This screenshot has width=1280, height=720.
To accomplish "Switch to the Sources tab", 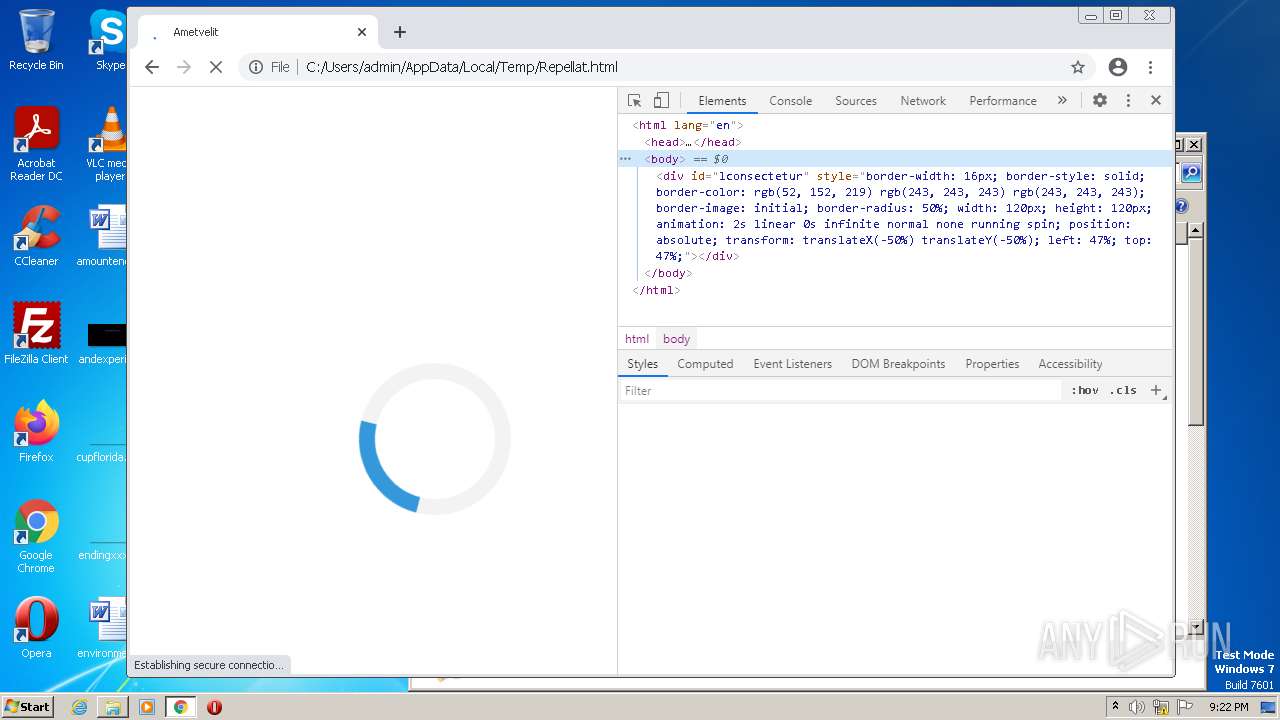I will 856,101.
